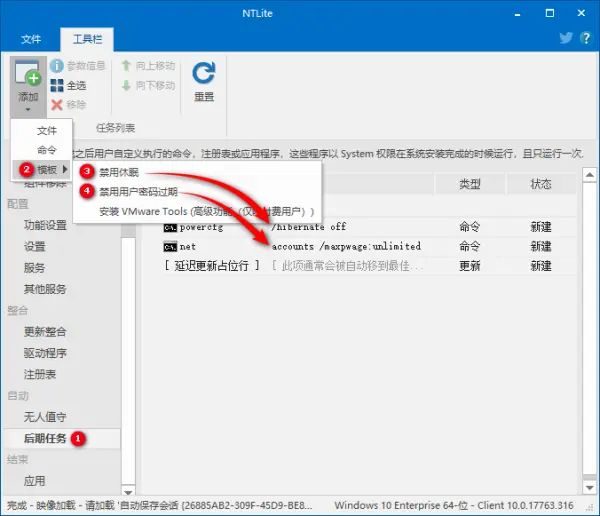Open 服务 in the sidebar
600x516 pixels.
pyautogui.click(x=34, y=268)
